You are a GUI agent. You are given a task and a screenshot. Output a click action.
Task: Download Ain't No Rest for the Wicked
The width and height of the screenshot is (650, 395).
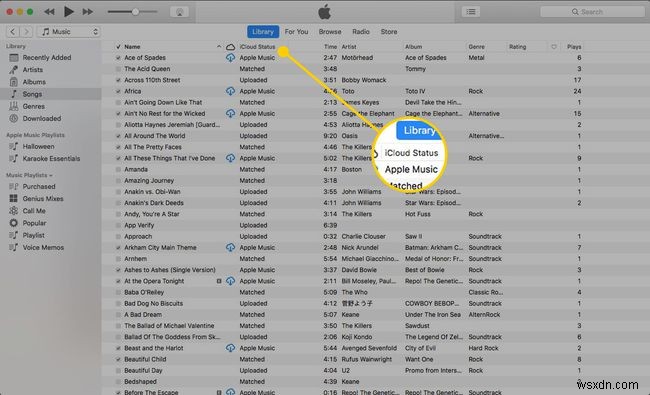[230, 114]
